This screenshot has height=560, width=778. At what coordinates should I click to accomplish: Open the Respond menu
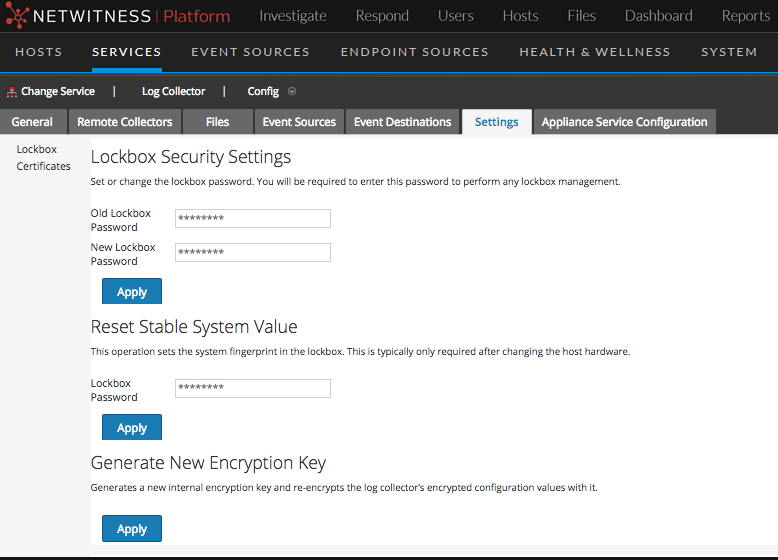(x=382, y=16)
